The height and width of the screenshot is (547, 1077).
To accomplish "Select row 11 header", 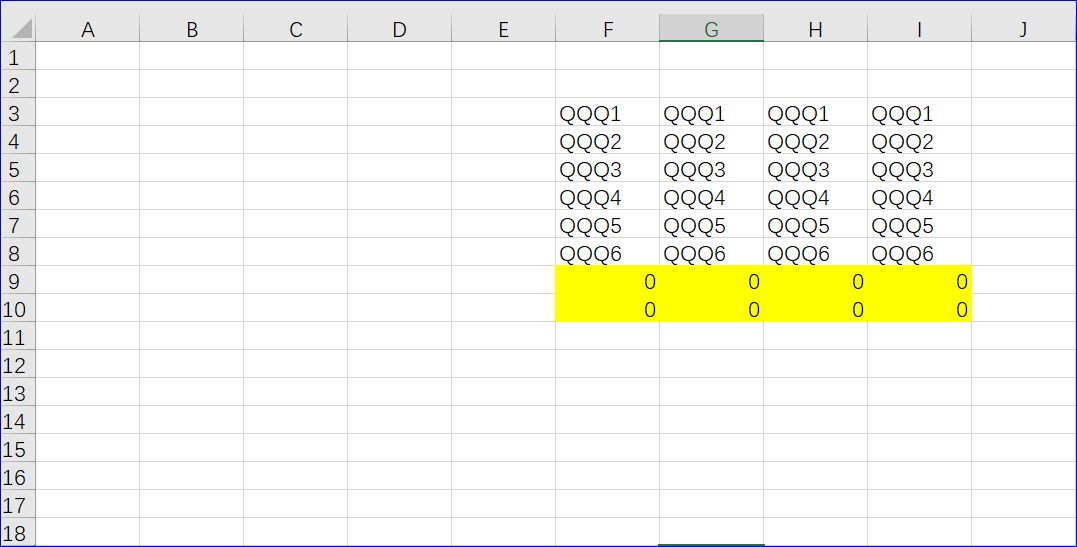I will (x=19, y=337).
